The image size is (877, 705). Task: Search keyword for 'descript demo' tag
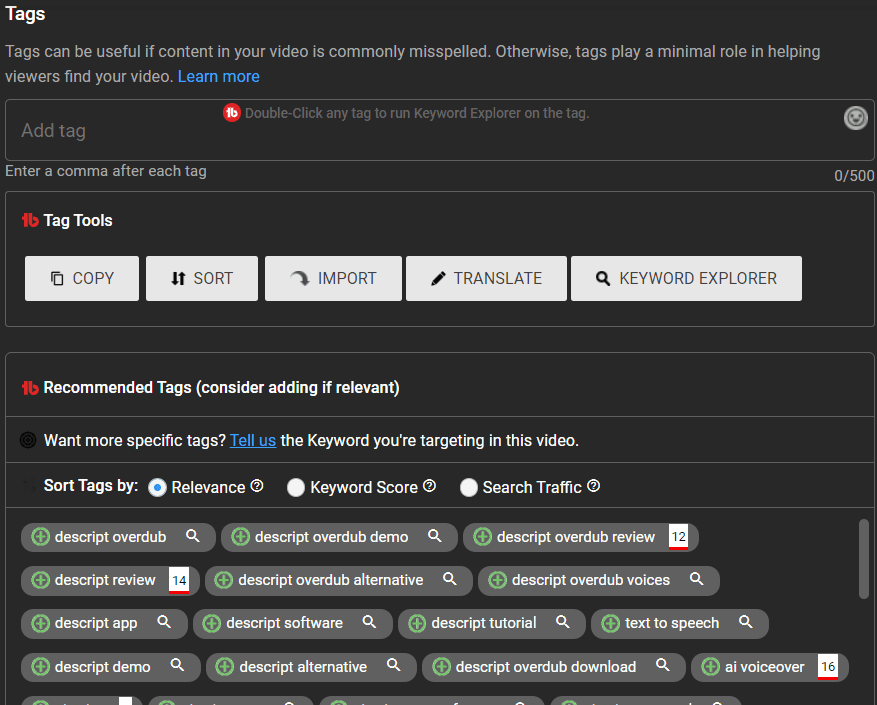coord(177,665)
